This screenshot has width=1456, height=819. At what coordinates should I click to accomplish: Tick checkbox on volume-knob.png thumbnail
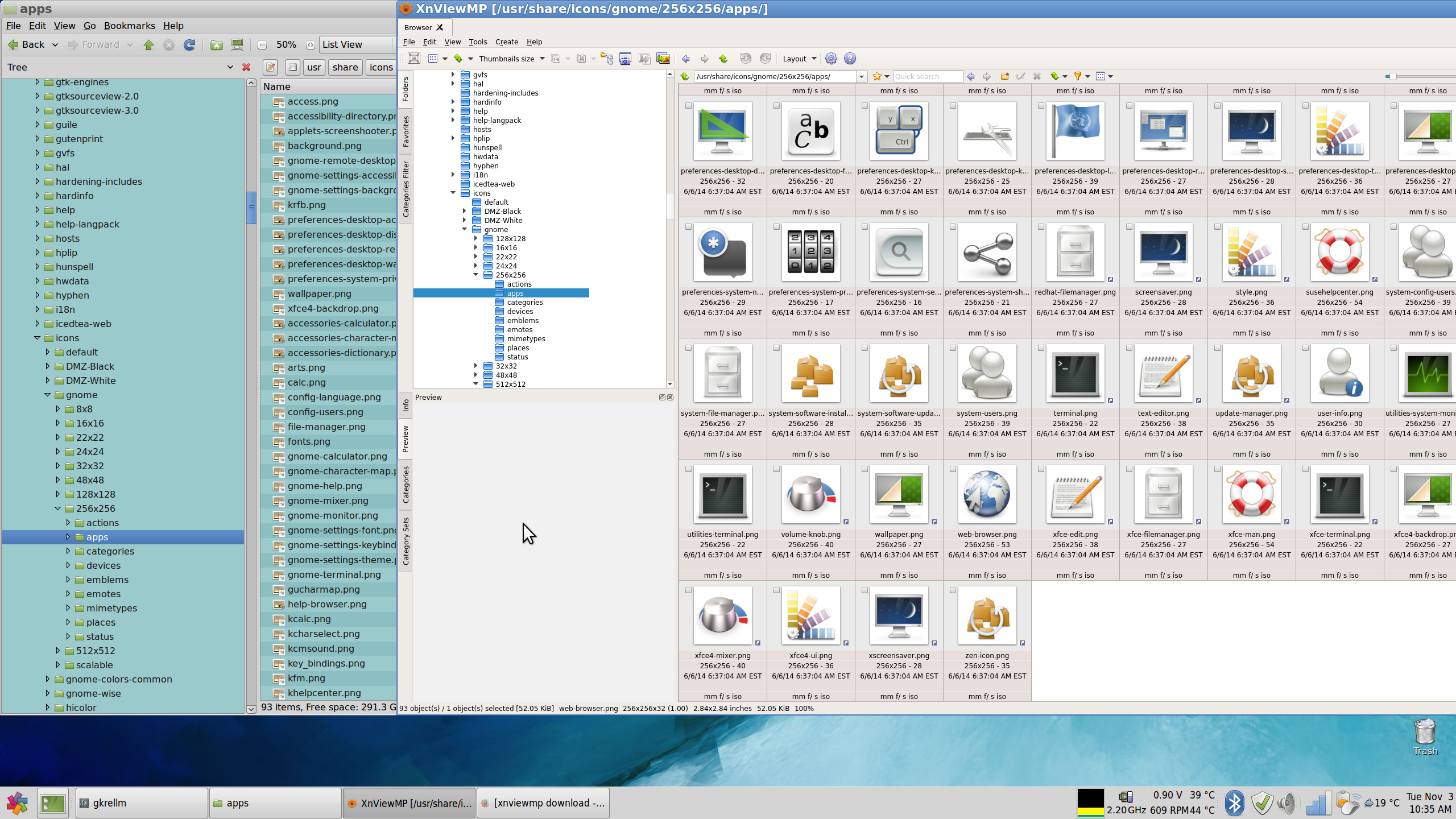click(776, 469)
